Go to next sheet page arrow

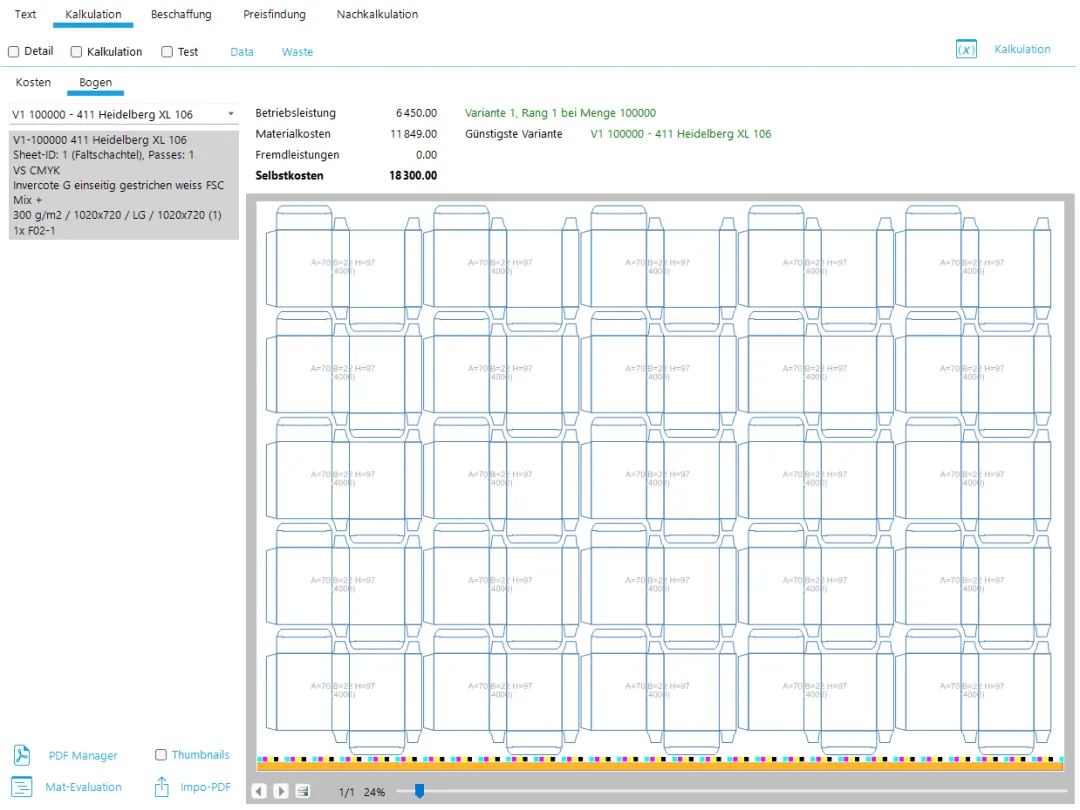(280, 791)
